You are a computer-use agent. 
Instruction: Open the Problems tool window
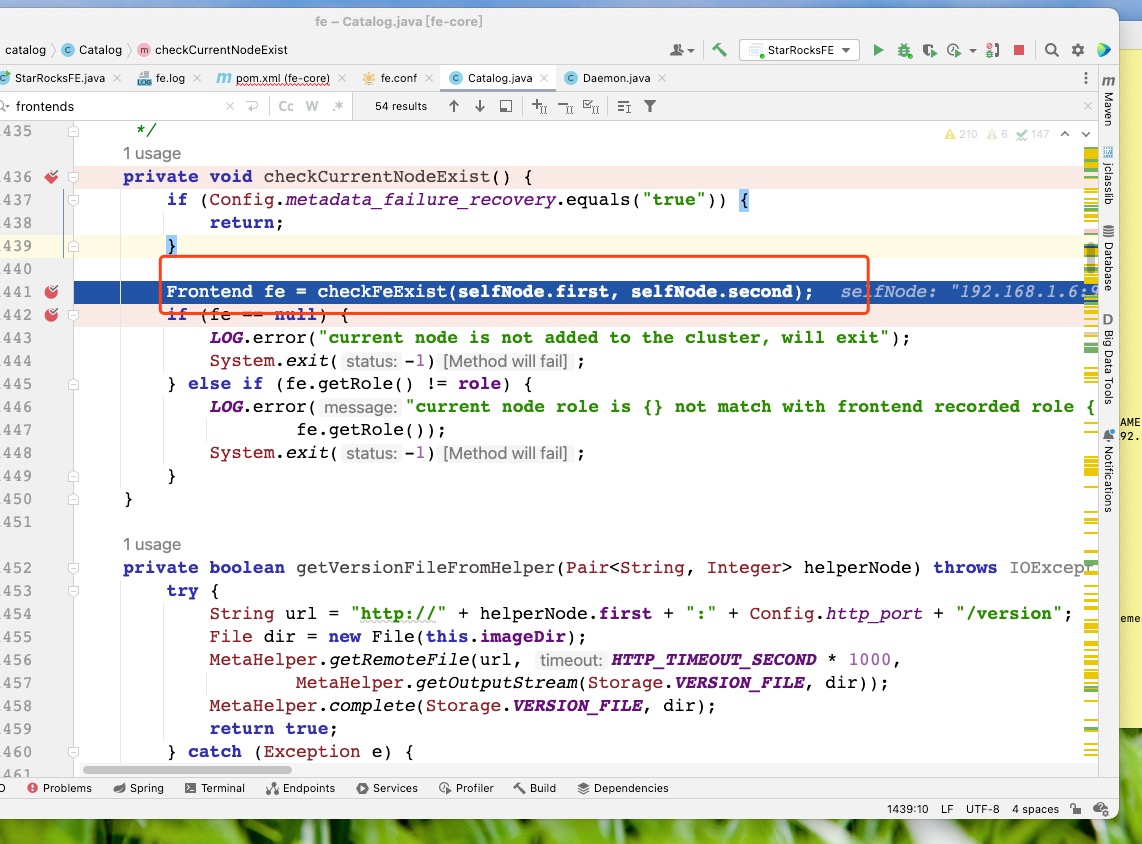click(x=59, y=788)
